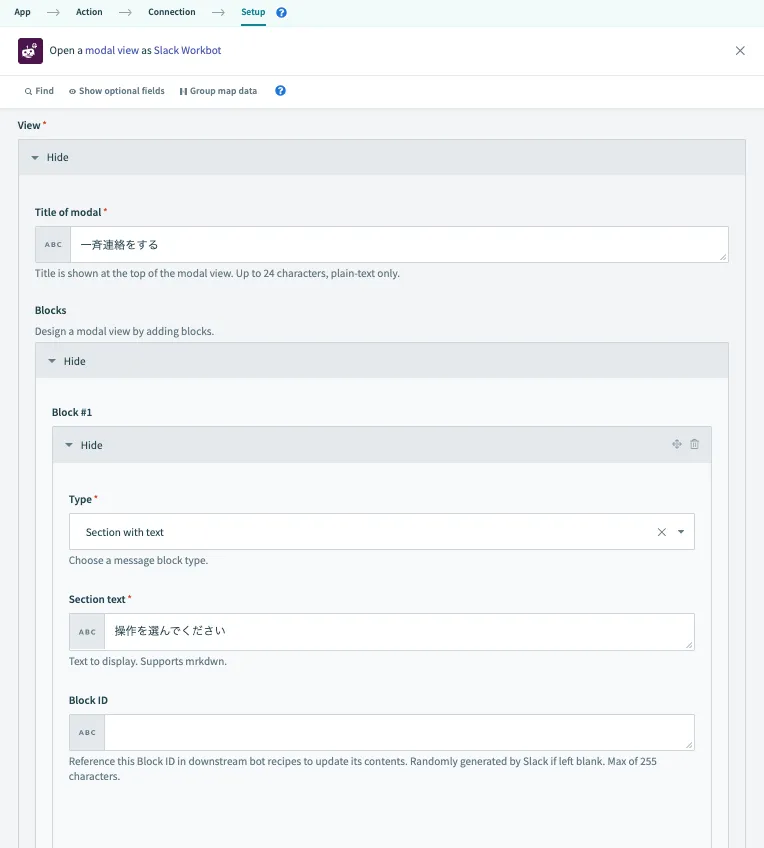Click the help icon next to Group map data
The image size is (764, 848).
[280, 91]
